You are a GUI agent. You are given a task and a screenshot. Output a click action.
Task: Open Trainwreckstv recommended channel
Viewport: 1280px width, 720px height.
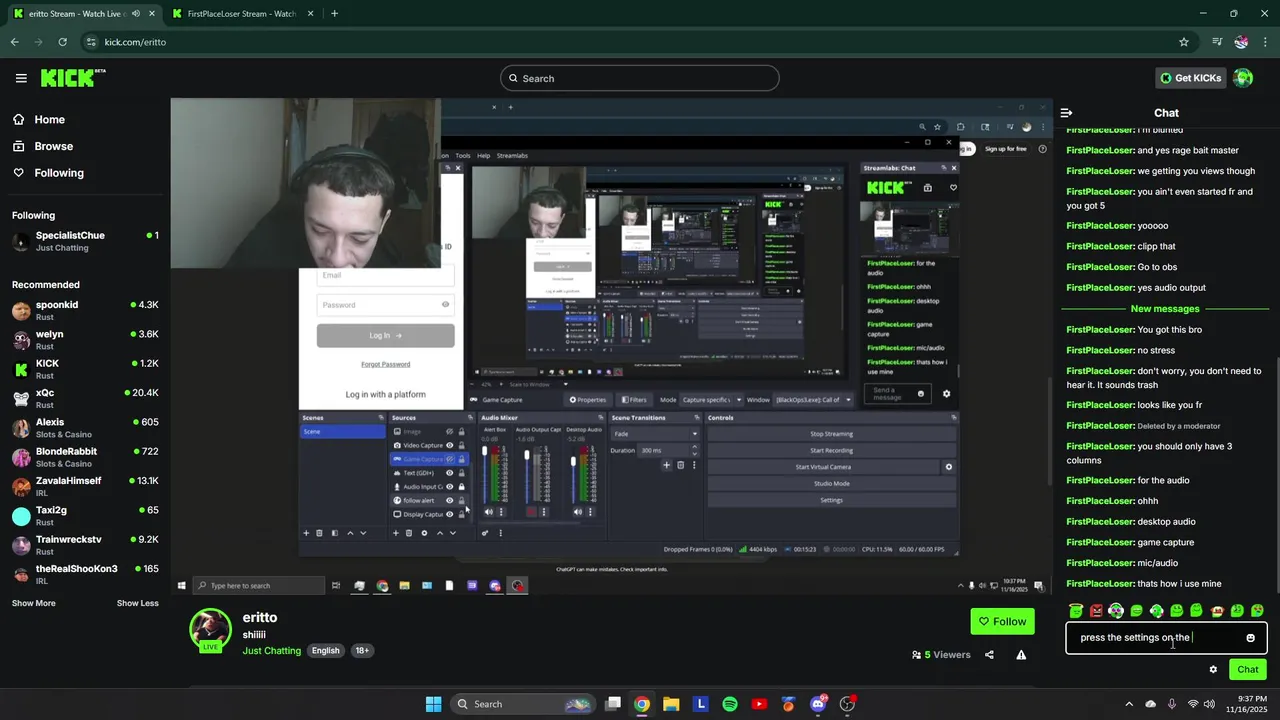[x=85, y=545]
